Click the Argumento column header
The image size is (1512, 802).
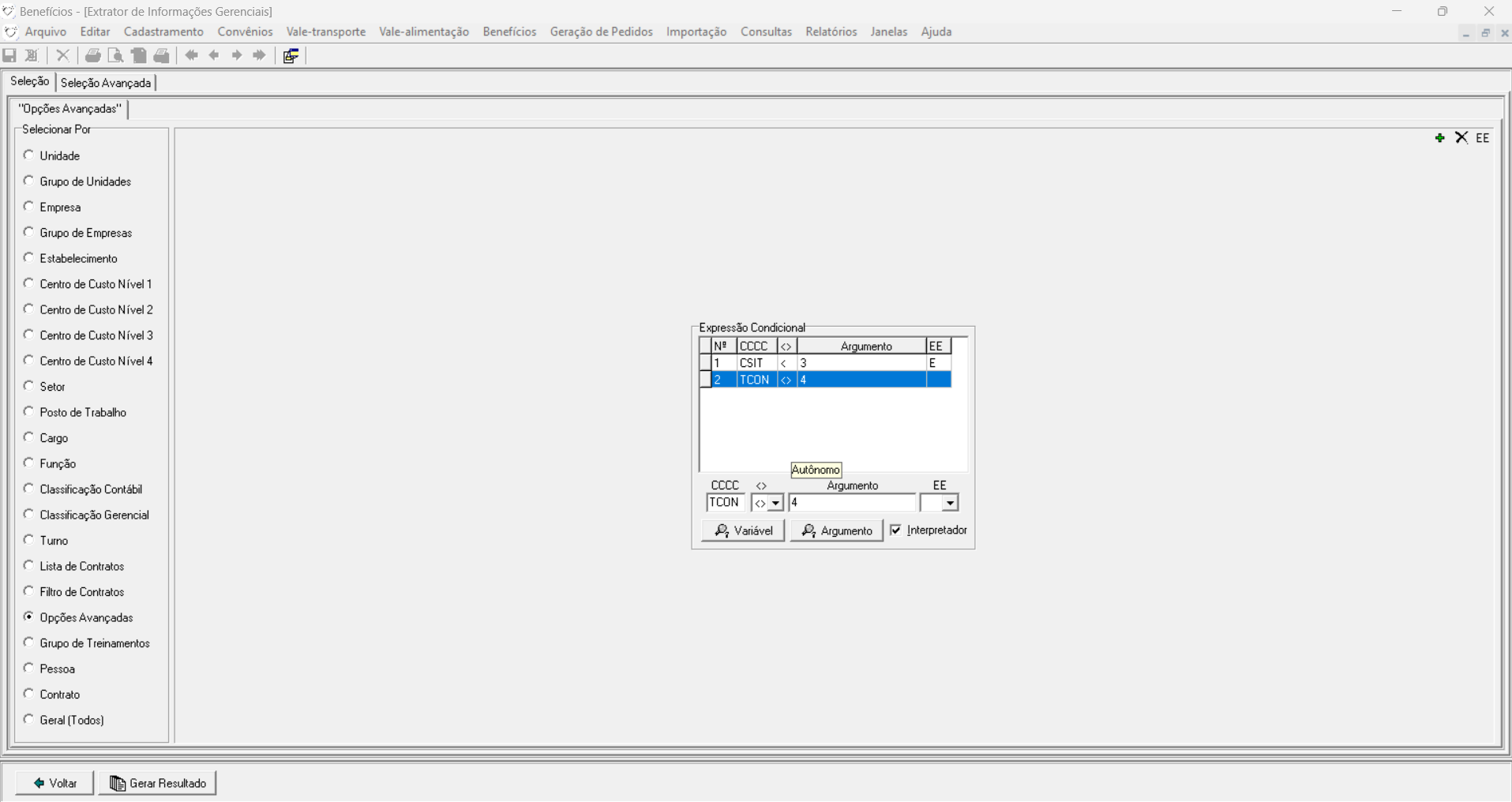861,346
